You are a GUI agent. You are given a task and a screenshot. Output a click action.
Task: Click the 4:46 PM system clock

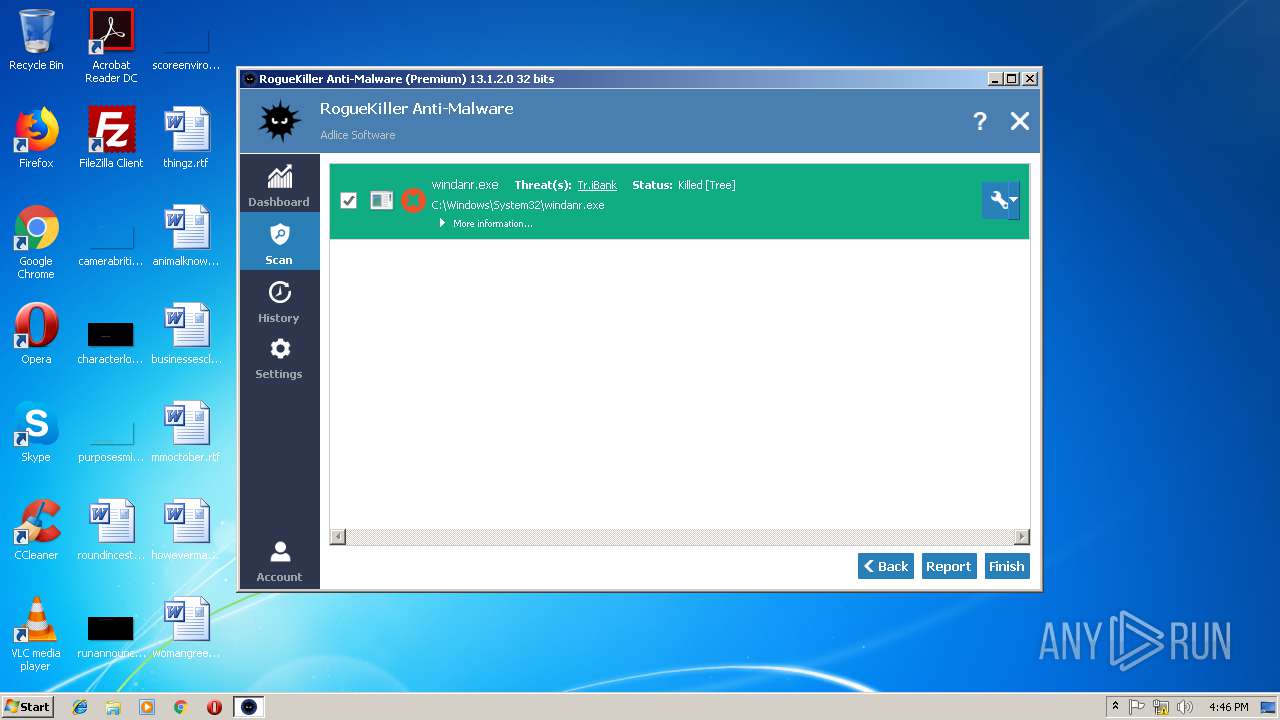click(x=1228, y=707)
